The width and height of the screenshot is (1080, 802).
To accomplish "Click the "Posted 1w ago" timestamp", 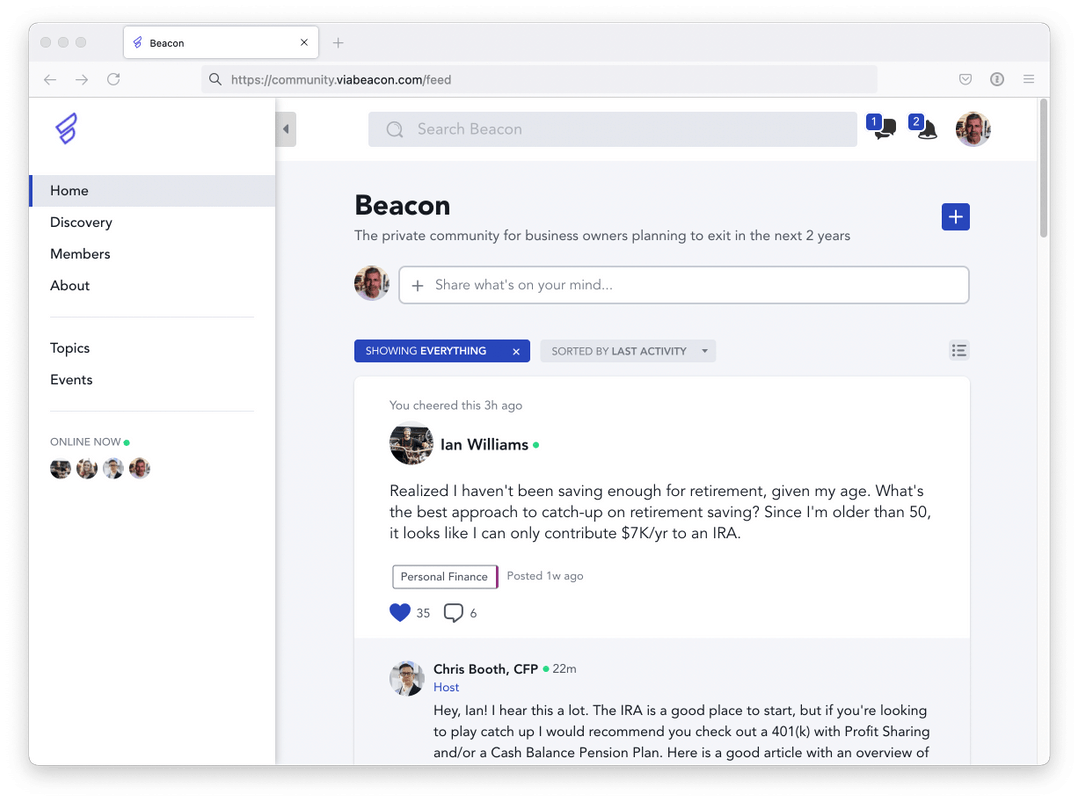I will click(545, 576).
